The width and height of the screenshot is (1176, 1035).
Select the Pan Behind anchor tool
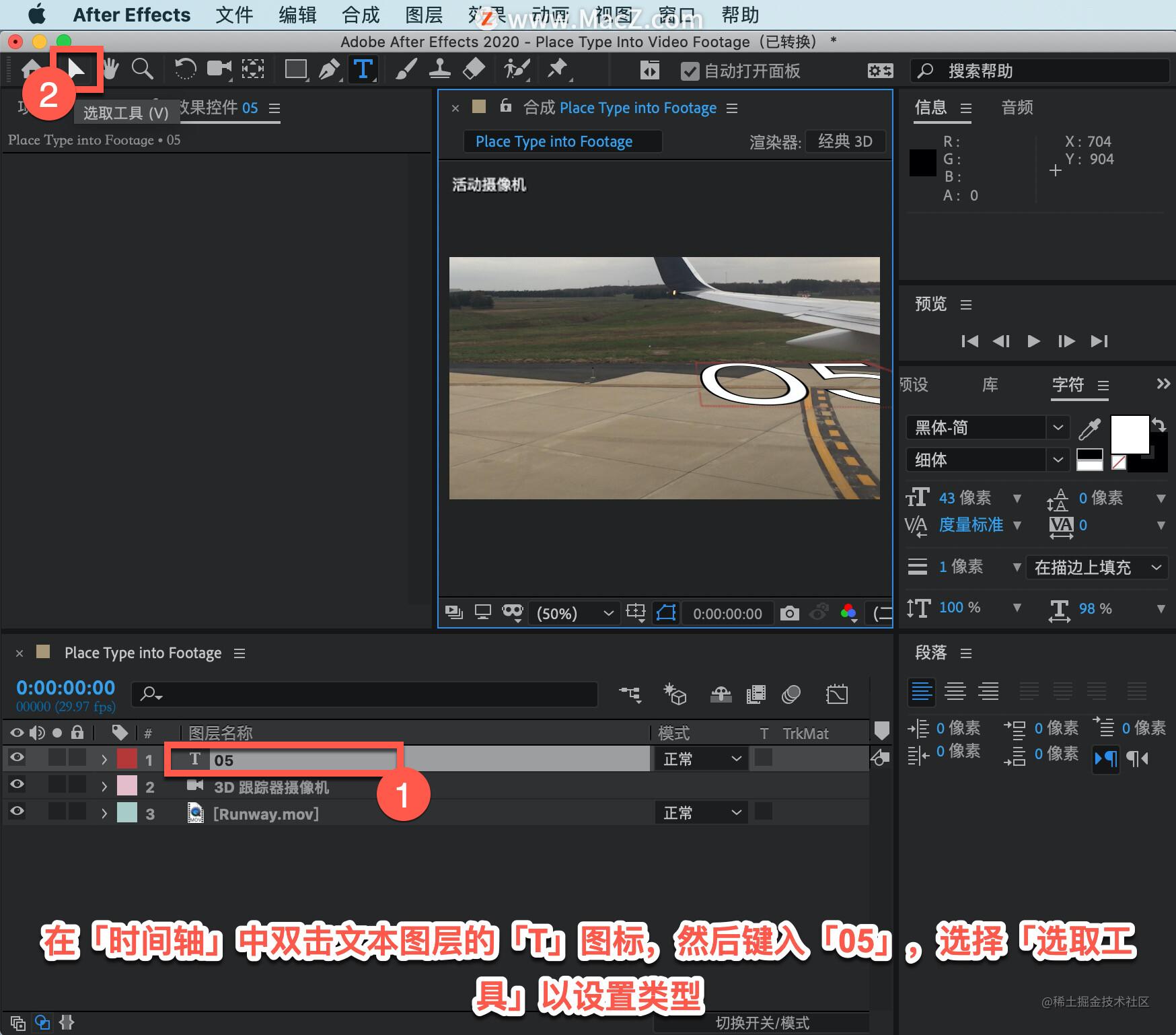pos(253,69)
